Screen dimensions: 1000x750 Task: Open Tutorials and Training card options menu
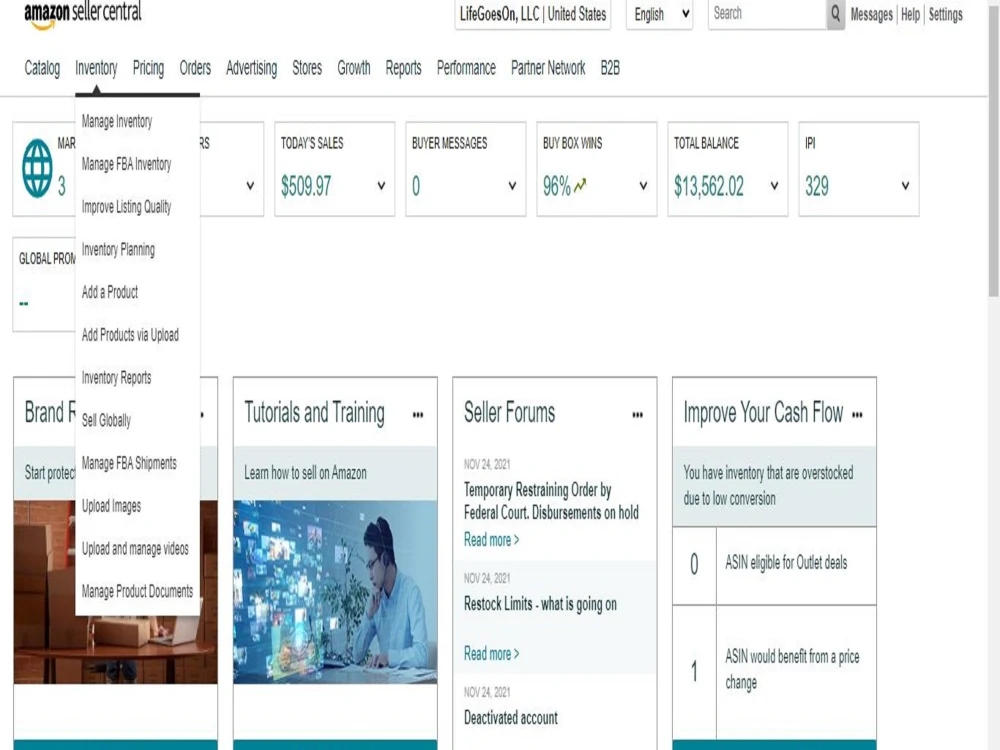coord(418,415)
